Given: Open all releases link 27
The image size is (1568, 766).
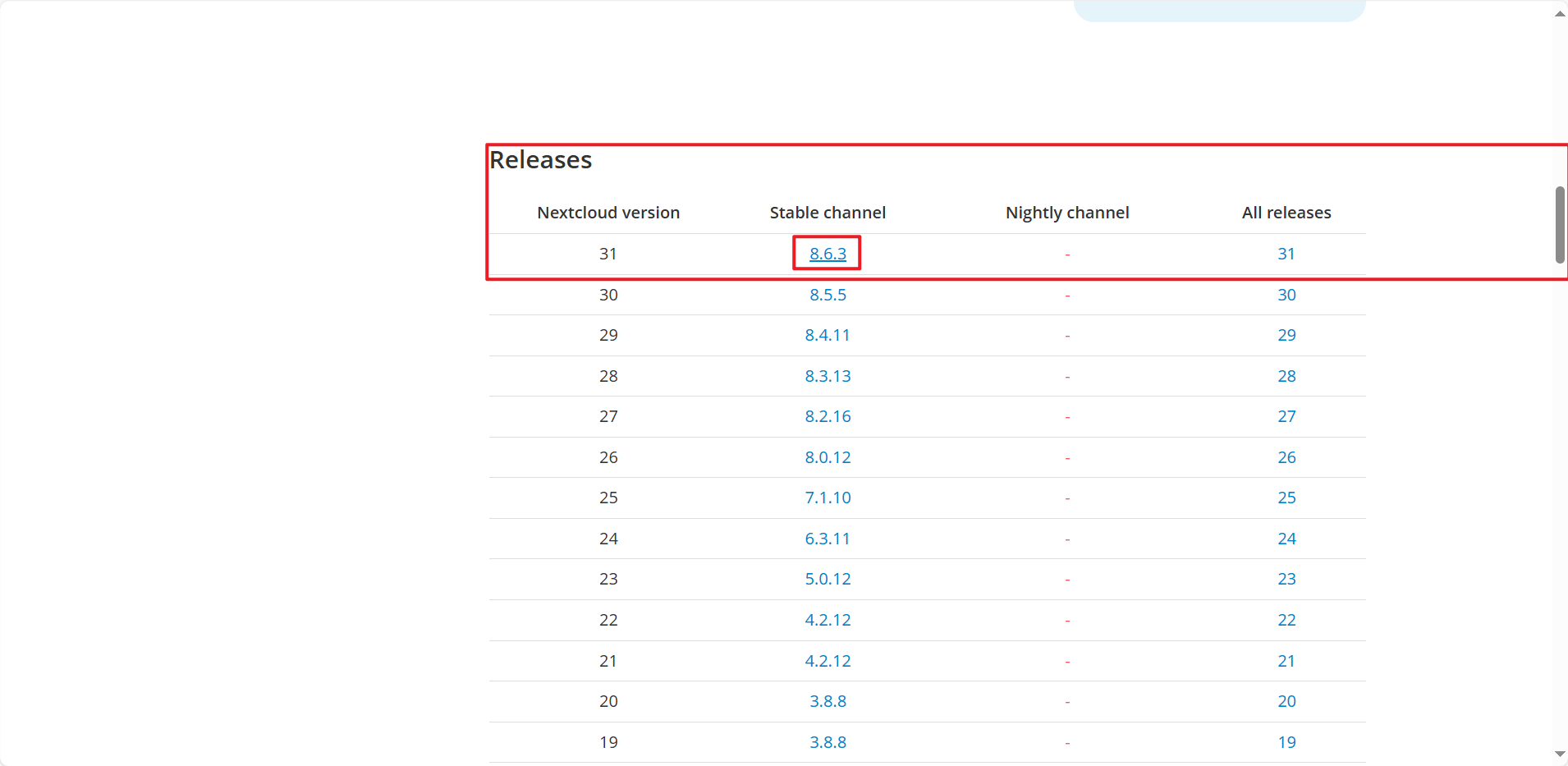Looking at the screenshot, I should click(1286, 416).
